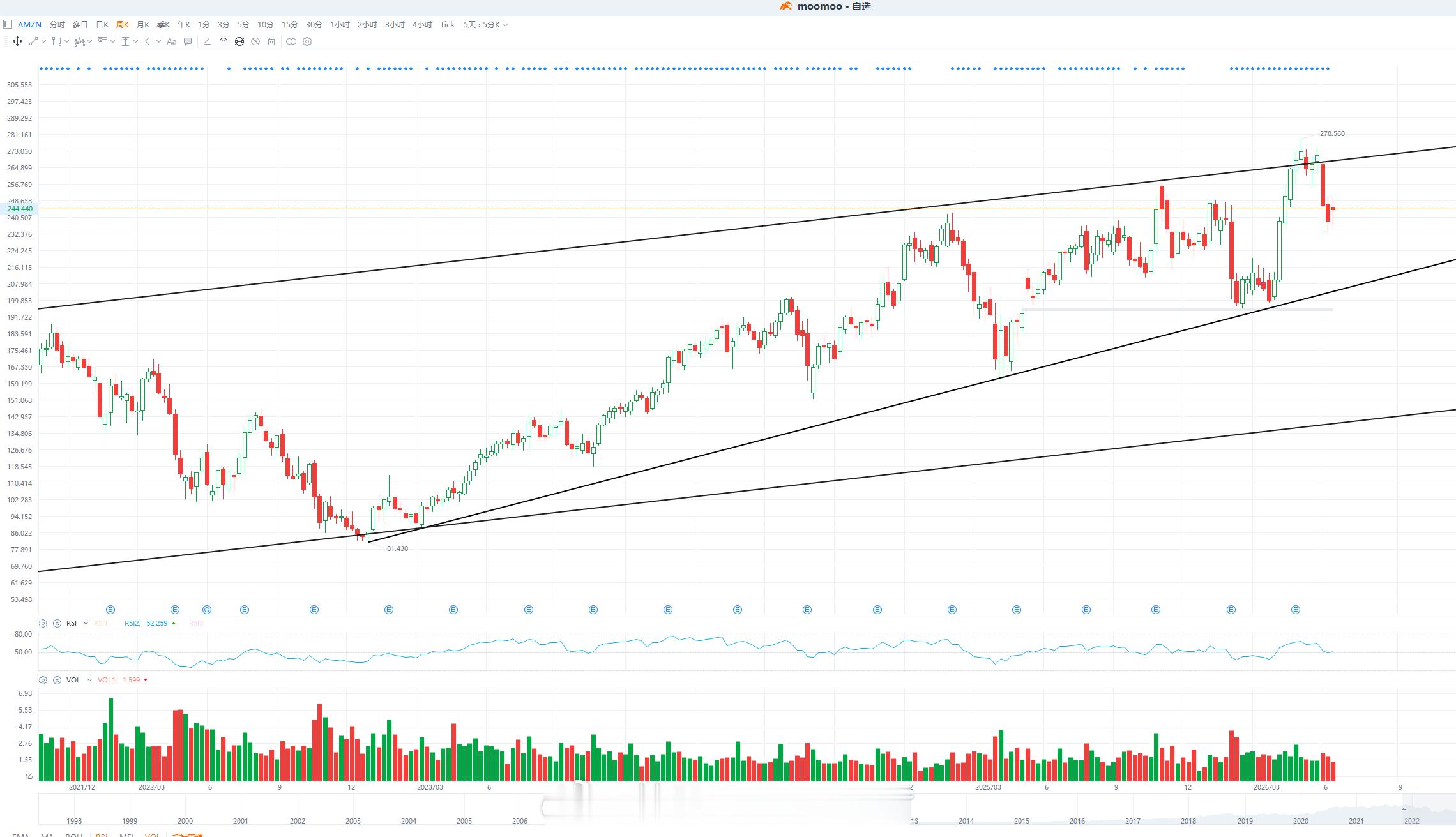Screen dimensions: 1456x837
Task: Expand Fibonacci tool options arrow
Action: coord(112,41)
